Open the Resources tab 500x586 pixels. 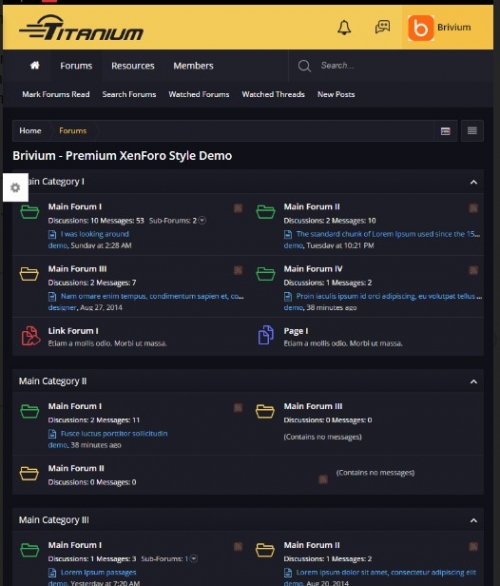point(133,66)
